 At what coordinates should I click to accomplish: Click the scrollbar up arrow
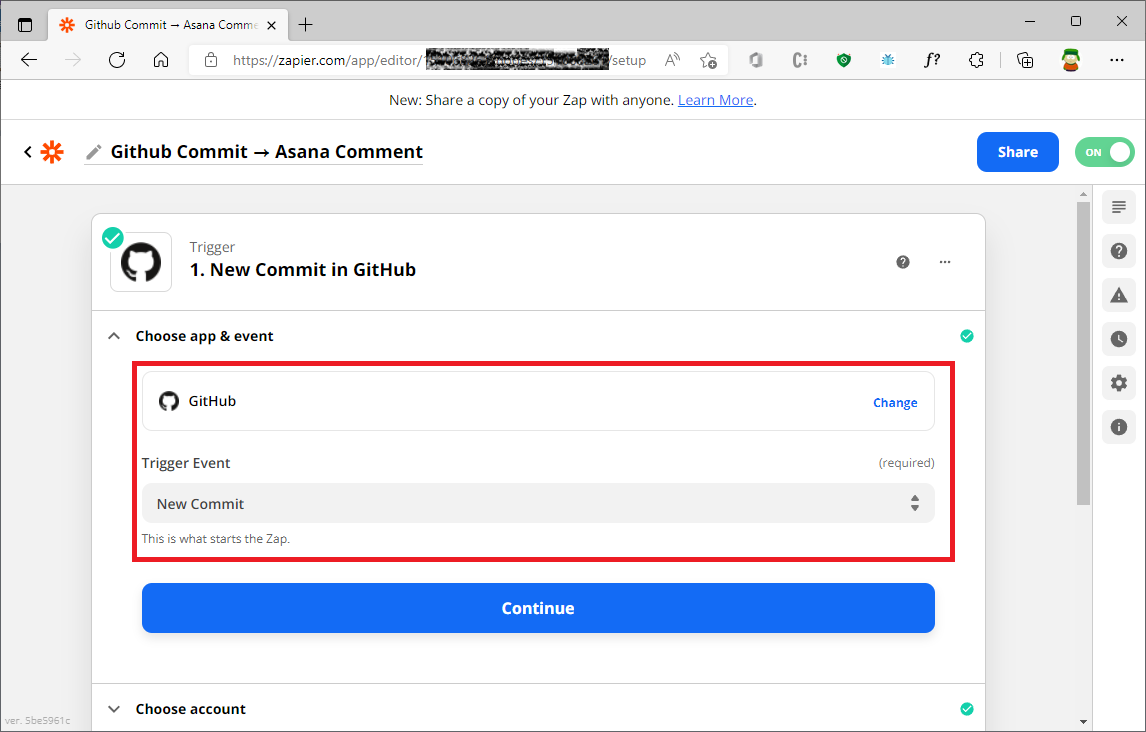(x=1083, y=194)
